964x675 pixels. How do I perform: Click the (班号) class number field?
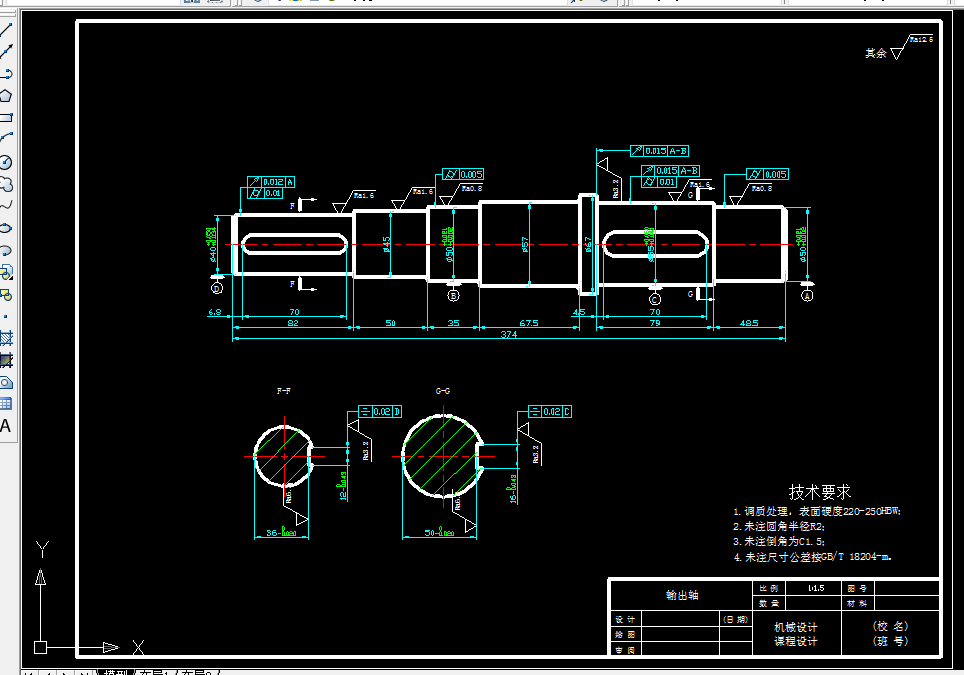(890, 641)
